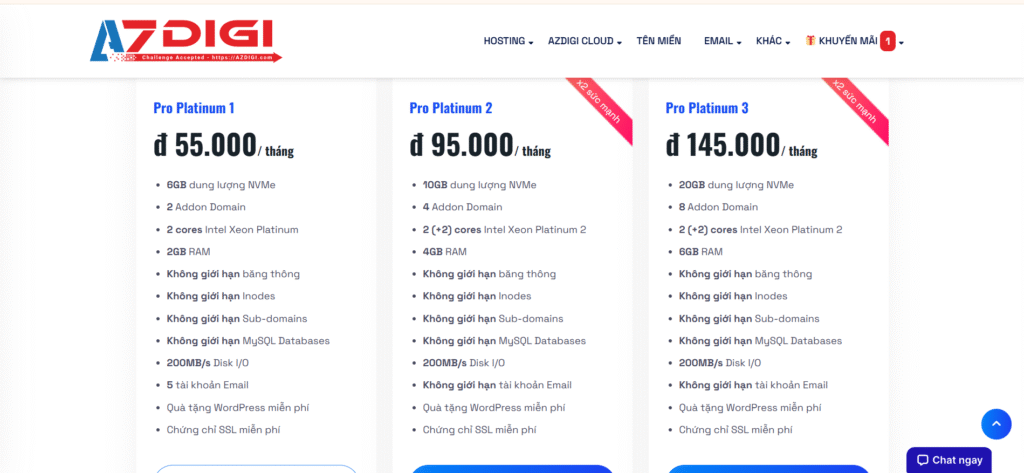Click the dropdown arrow after KHUYẾN MÃI badge
Screen dimensions: 1024x473
click(x=902, y=43)
